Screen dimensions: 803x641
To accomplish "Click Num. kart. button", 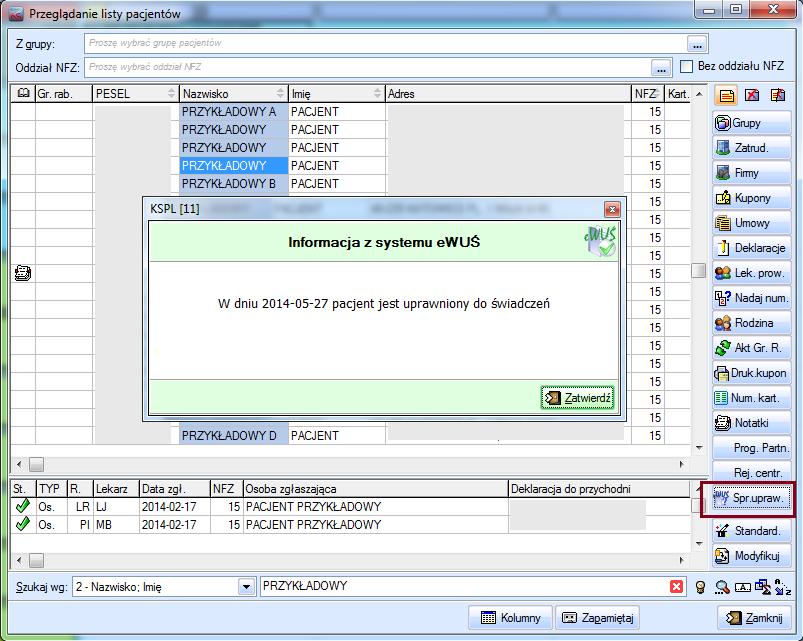I will click(x=751, y=398).
